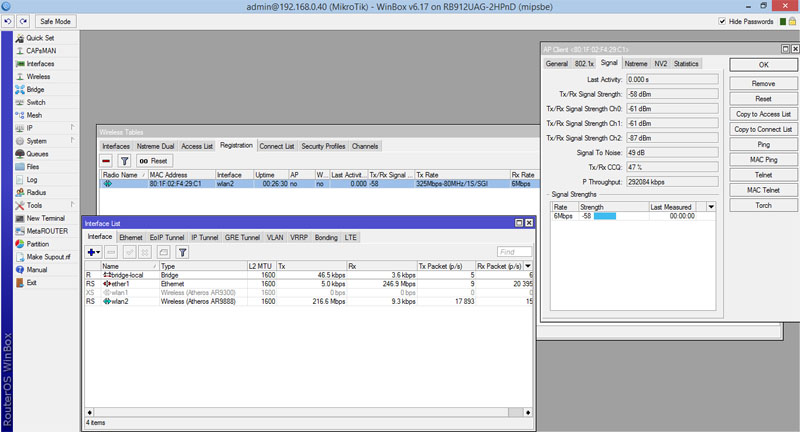Click the comment icon in Interface List toolbar

coord(163,252)
